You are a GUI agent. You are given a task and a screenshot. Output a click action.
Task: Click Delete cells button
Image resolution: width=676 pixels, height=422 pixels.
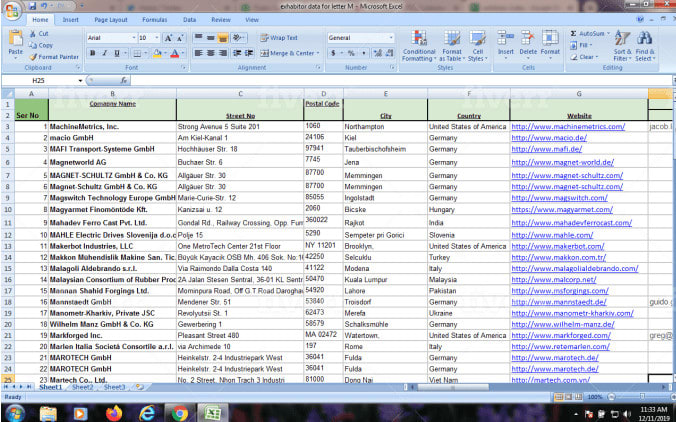point(528,46)
